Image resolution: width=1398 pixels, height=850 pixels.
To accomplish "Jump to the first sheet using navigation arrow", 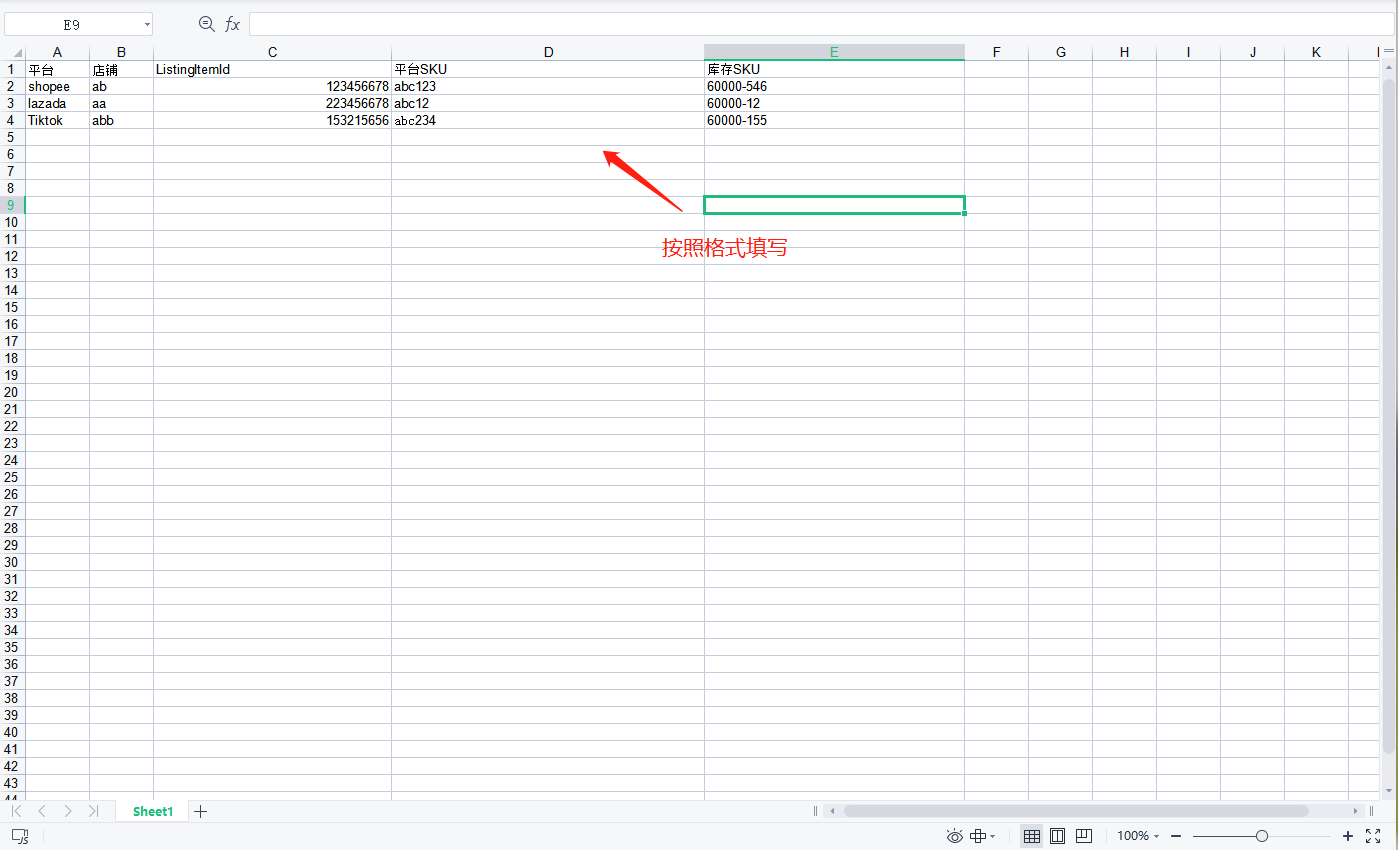I will (16, 811).
